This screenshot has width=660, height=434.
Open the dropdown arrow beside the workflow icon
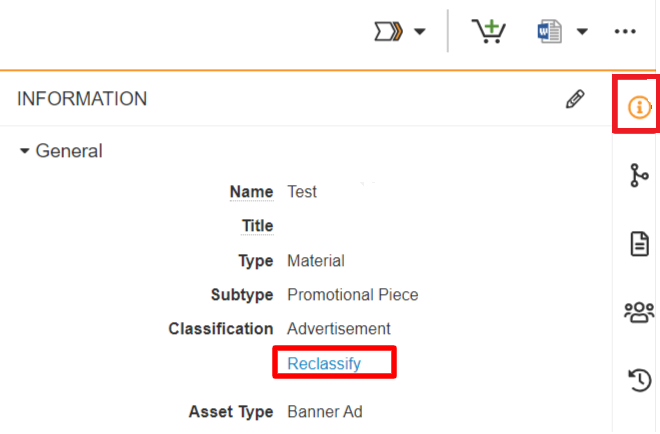[420, 32]
